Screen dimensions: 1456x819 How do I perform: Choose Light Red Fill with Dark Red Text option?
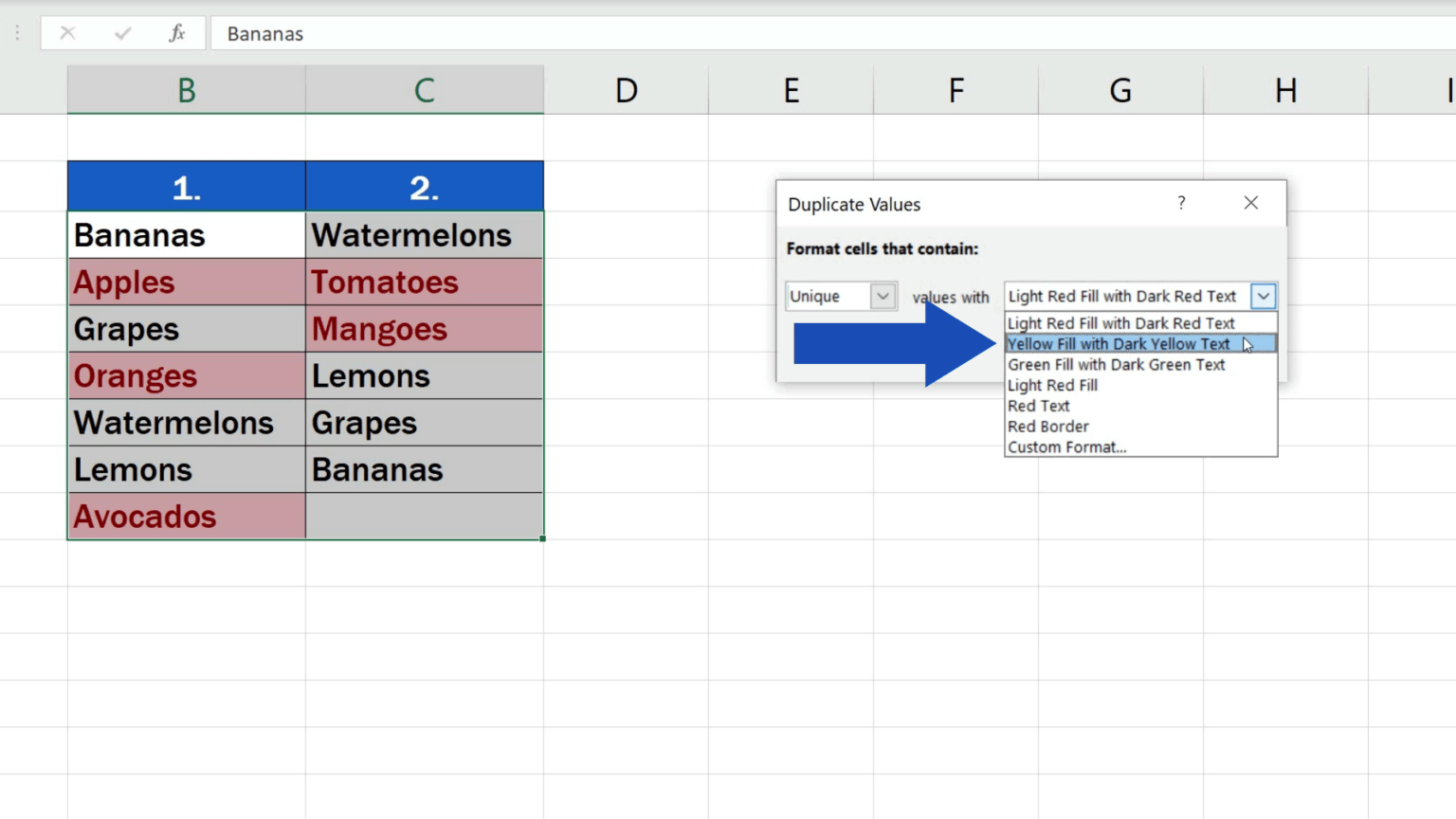click(x=1141, y=323)
